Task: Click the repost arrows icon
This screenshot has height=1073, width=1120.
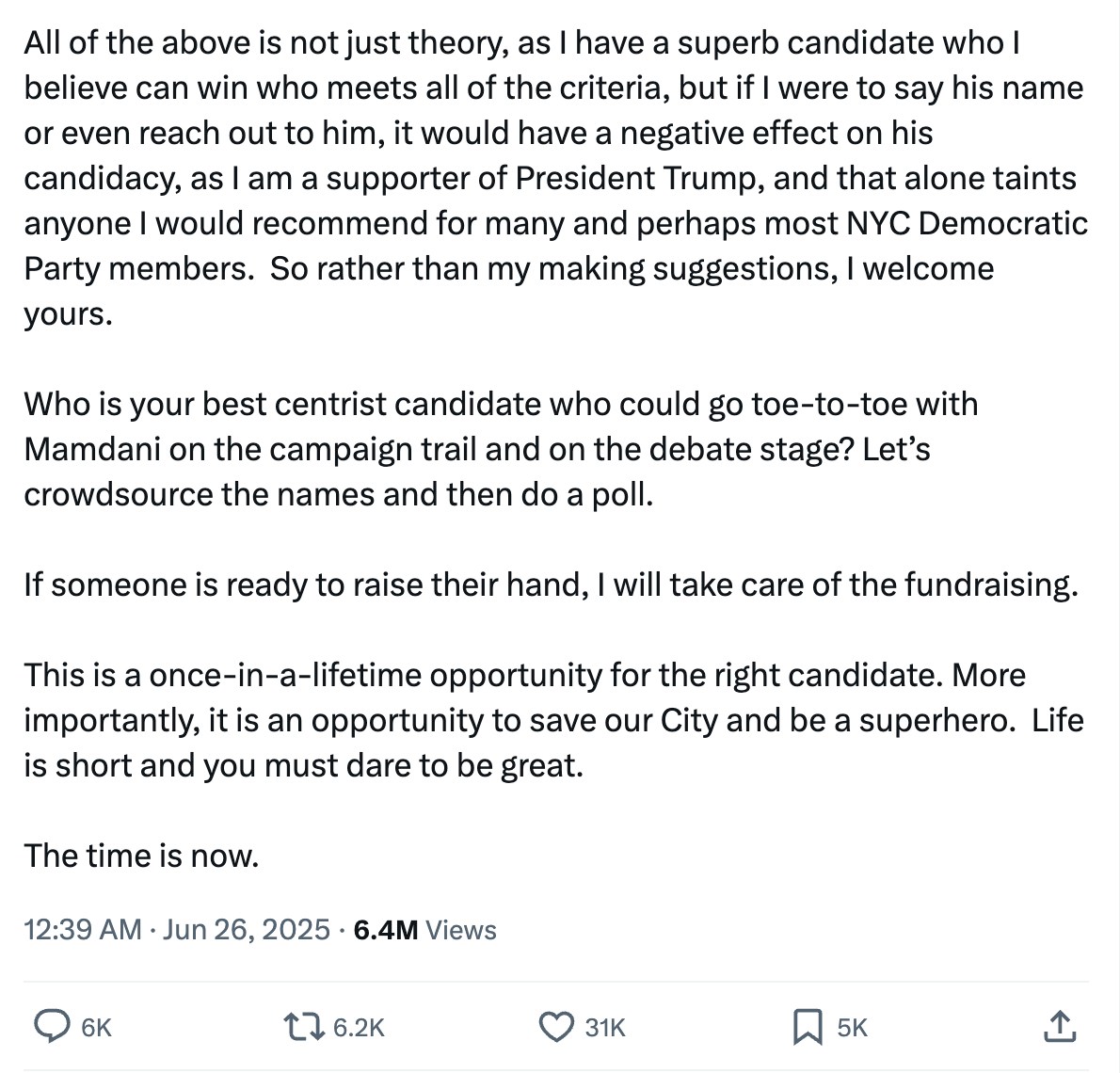Action: pyautogui.click(x=304, y=1027)
